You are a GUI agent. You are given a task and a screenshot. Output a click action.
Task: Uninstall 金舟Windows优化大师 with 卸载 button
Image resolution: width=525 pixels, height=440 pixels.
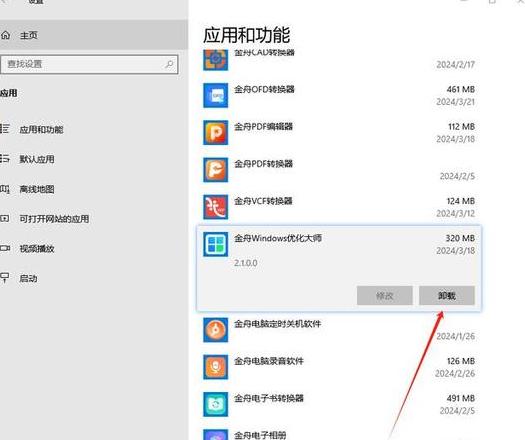pyautogui.click(x=447, y=296)
